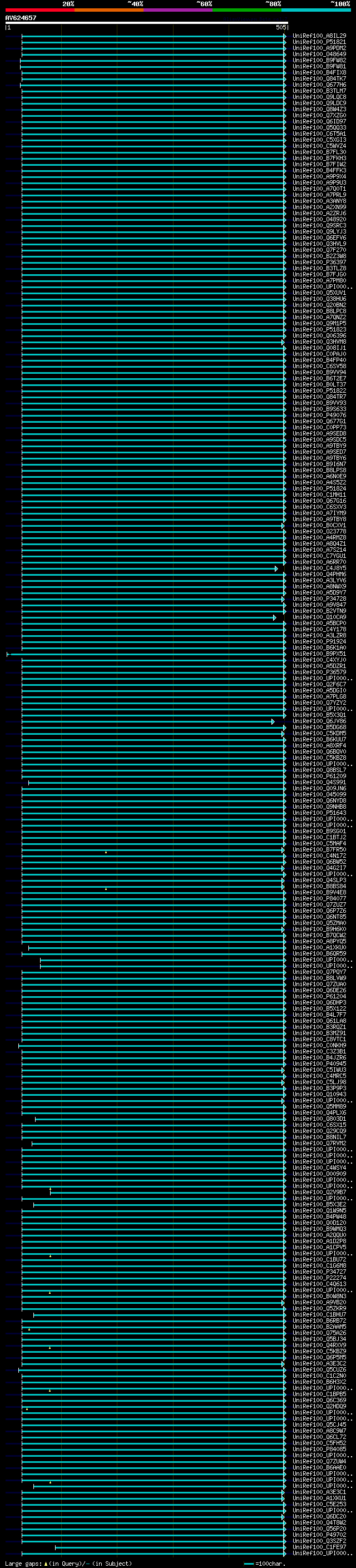This screenshot has width=356, height=1568.
Task: Click alignment bar of UniRef100_Q6JV86
Action: 147,721
